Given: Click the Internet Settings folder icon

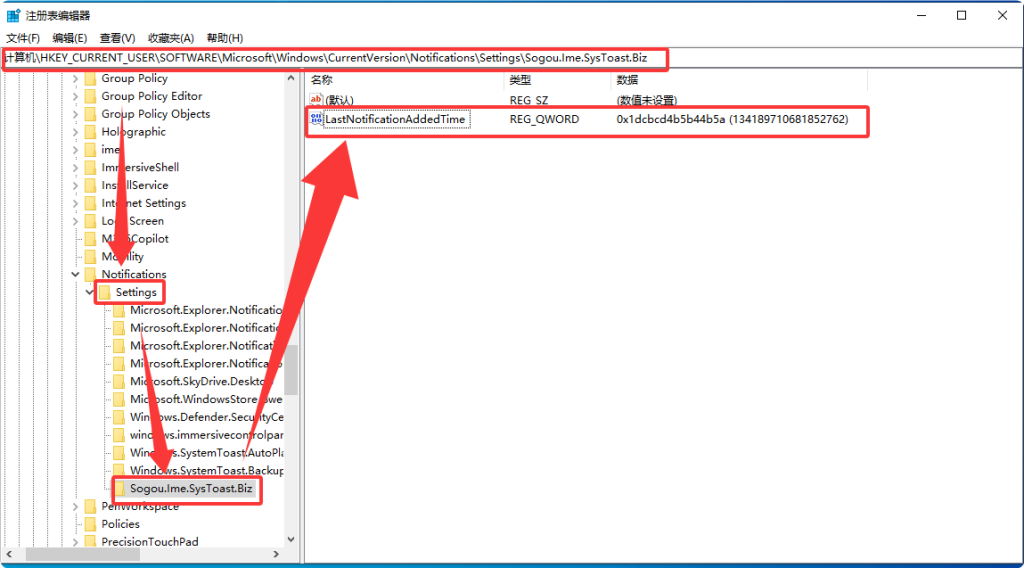Looking at the screenshot, I should [90, 203].
